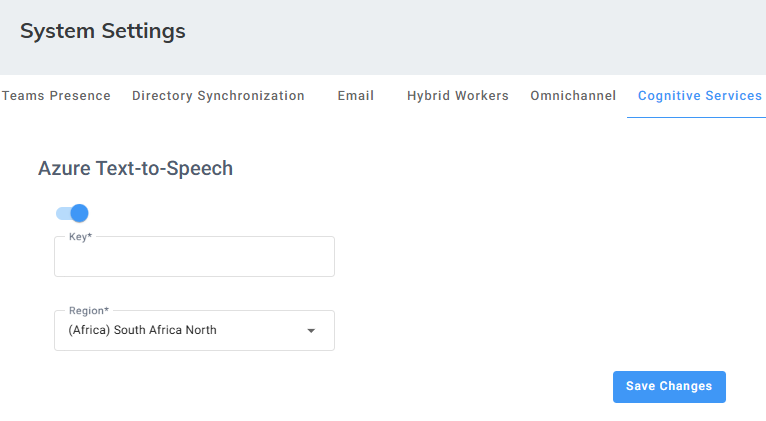Click the Azure Text-to-Speech section heading

pyautogui.click(x=135, y=168)
